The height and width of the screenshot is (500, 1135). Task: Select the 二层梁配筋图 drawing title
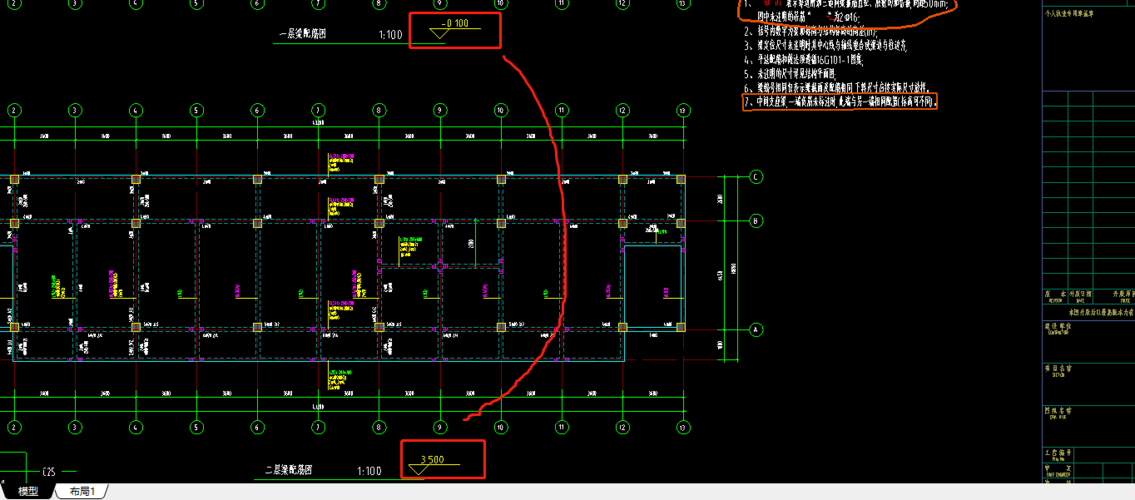tap(288, 470)
